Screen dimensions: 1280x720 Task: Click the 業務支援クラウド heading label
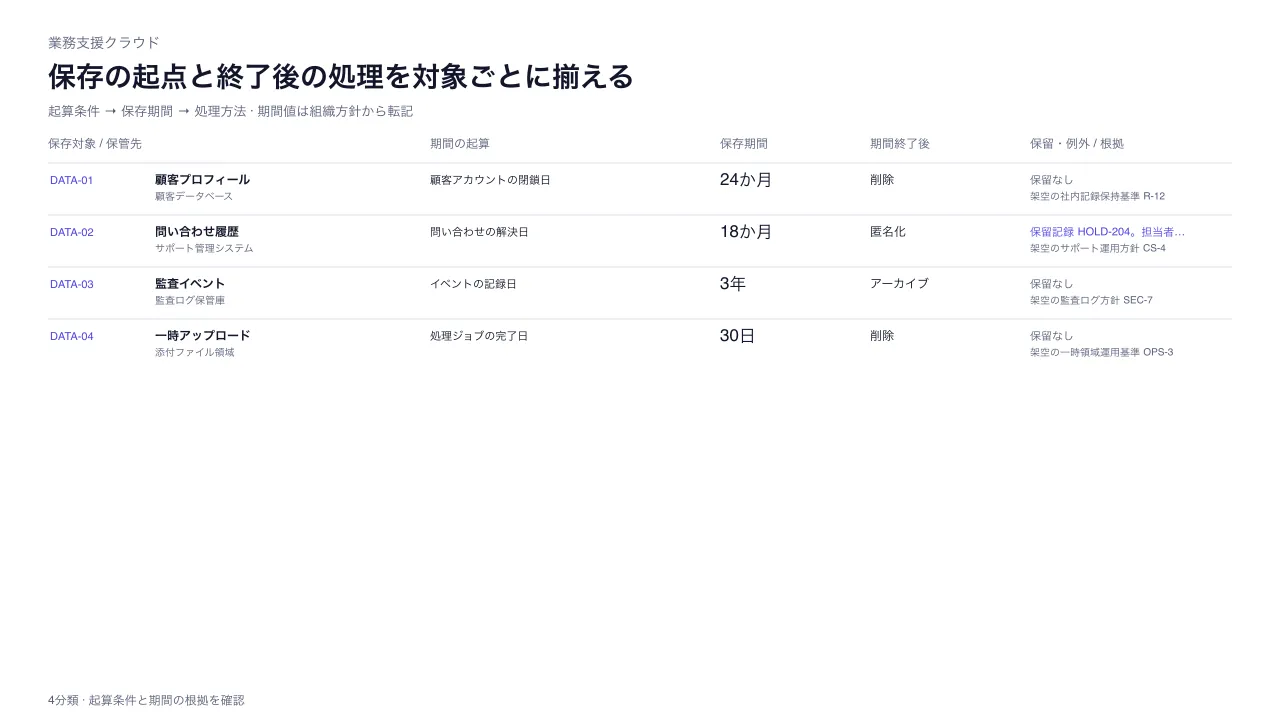click(104, 42)
